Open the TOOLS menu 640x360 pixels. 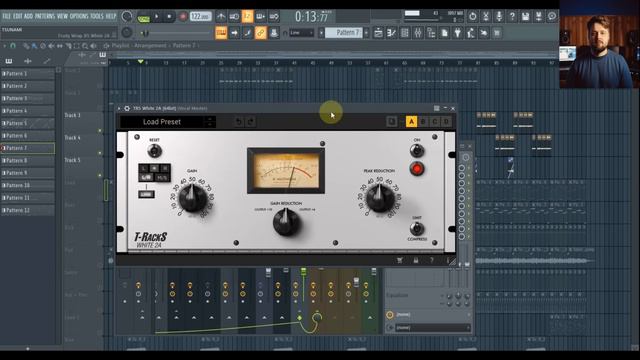click(97, 16)
